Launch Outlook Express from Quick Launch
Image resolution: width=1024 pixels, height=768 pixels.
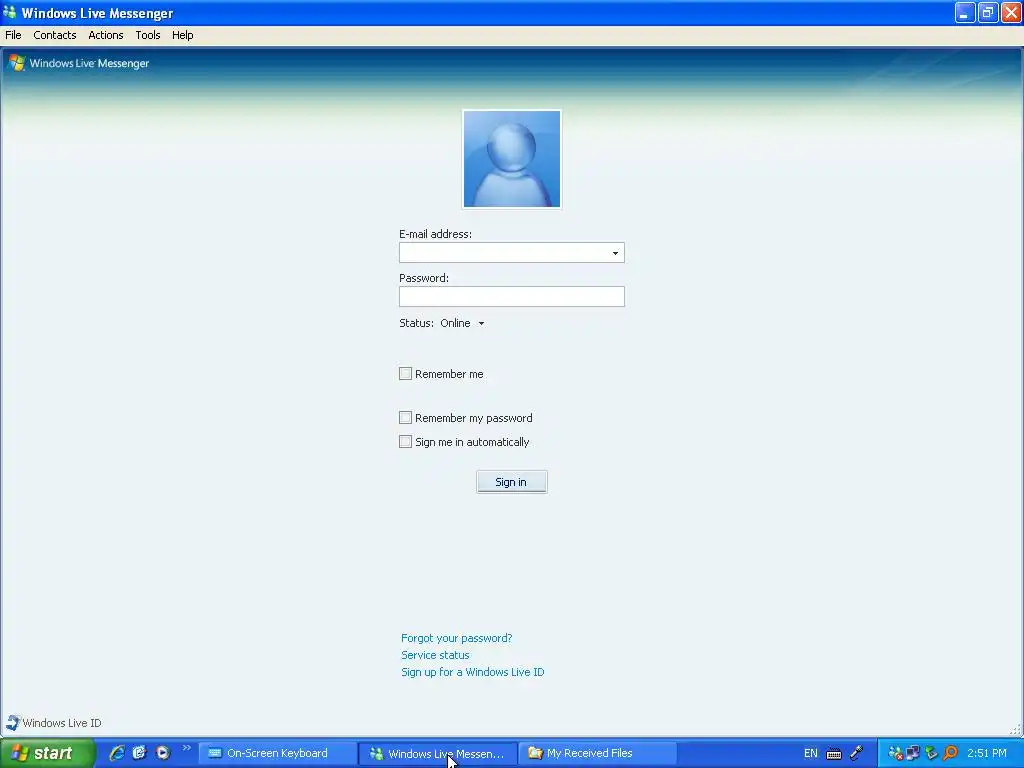pyautogui.click(x=139, y=753)
